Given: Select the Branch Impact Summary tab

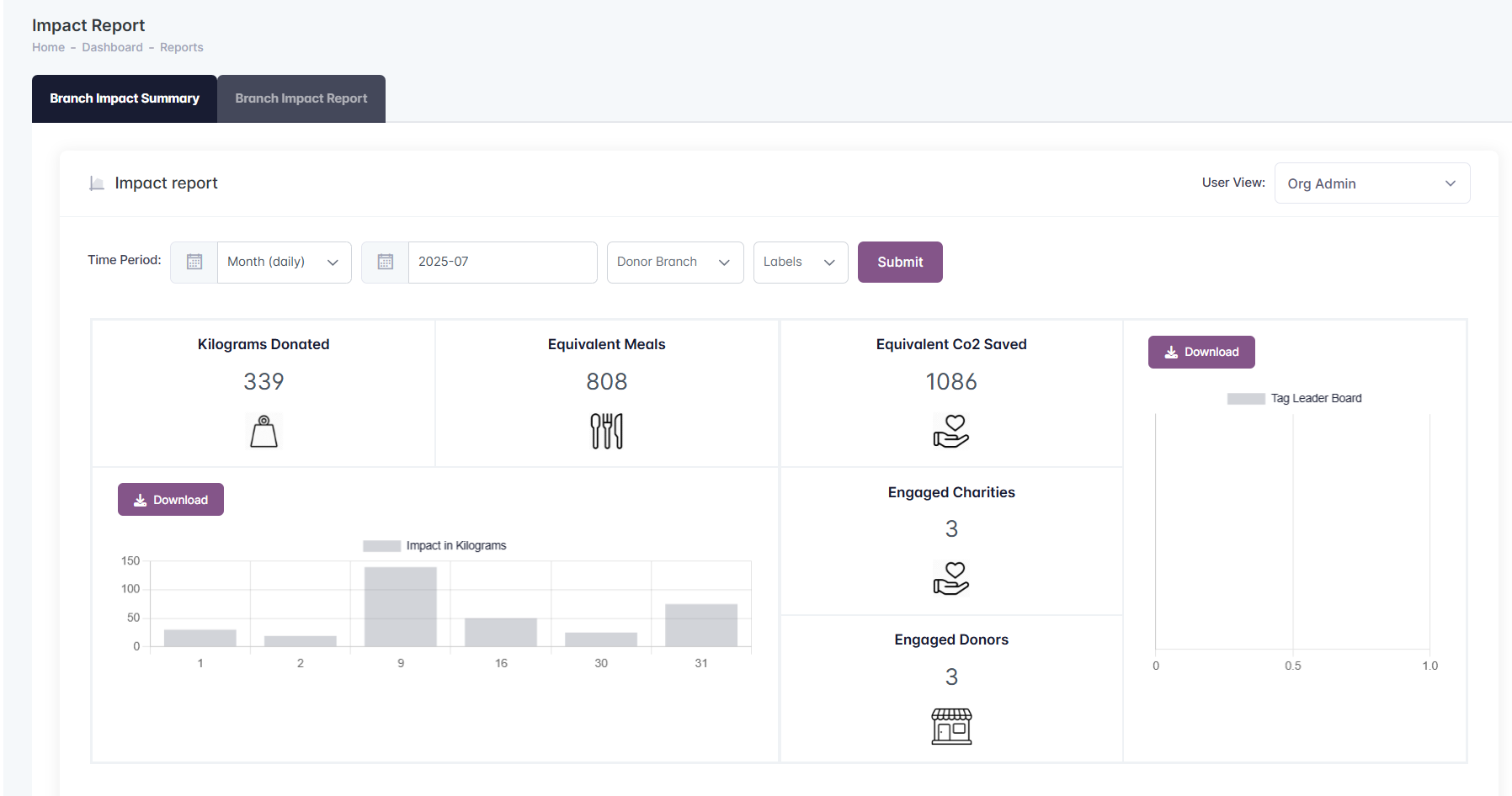Looking at the screenshot, I should [x=125, y=99].
